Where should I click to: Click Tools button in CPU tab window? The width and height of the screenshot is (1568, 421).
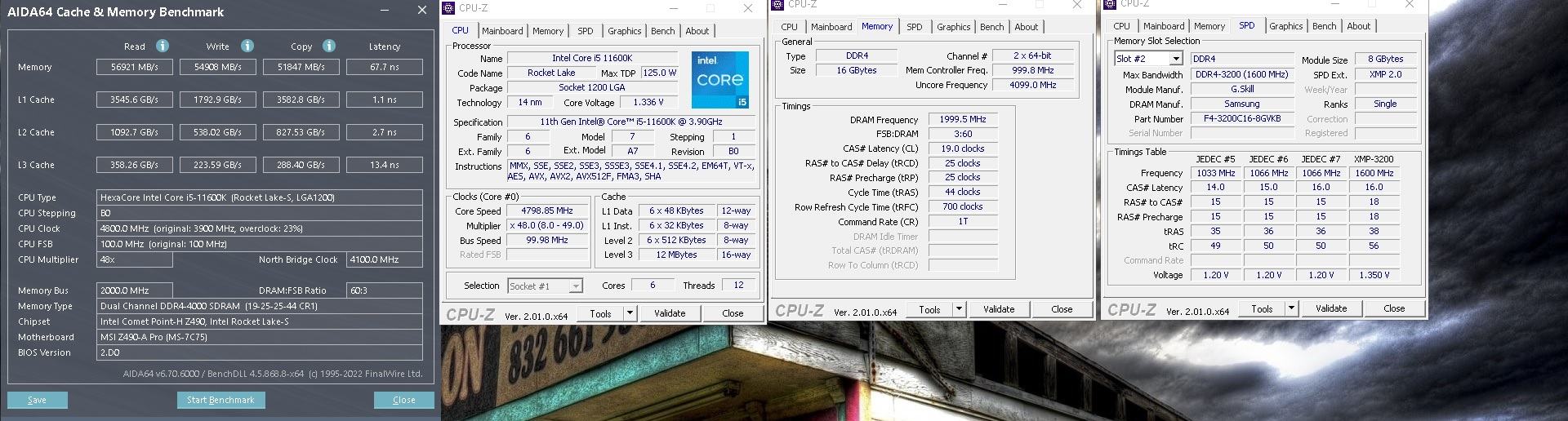601,313
